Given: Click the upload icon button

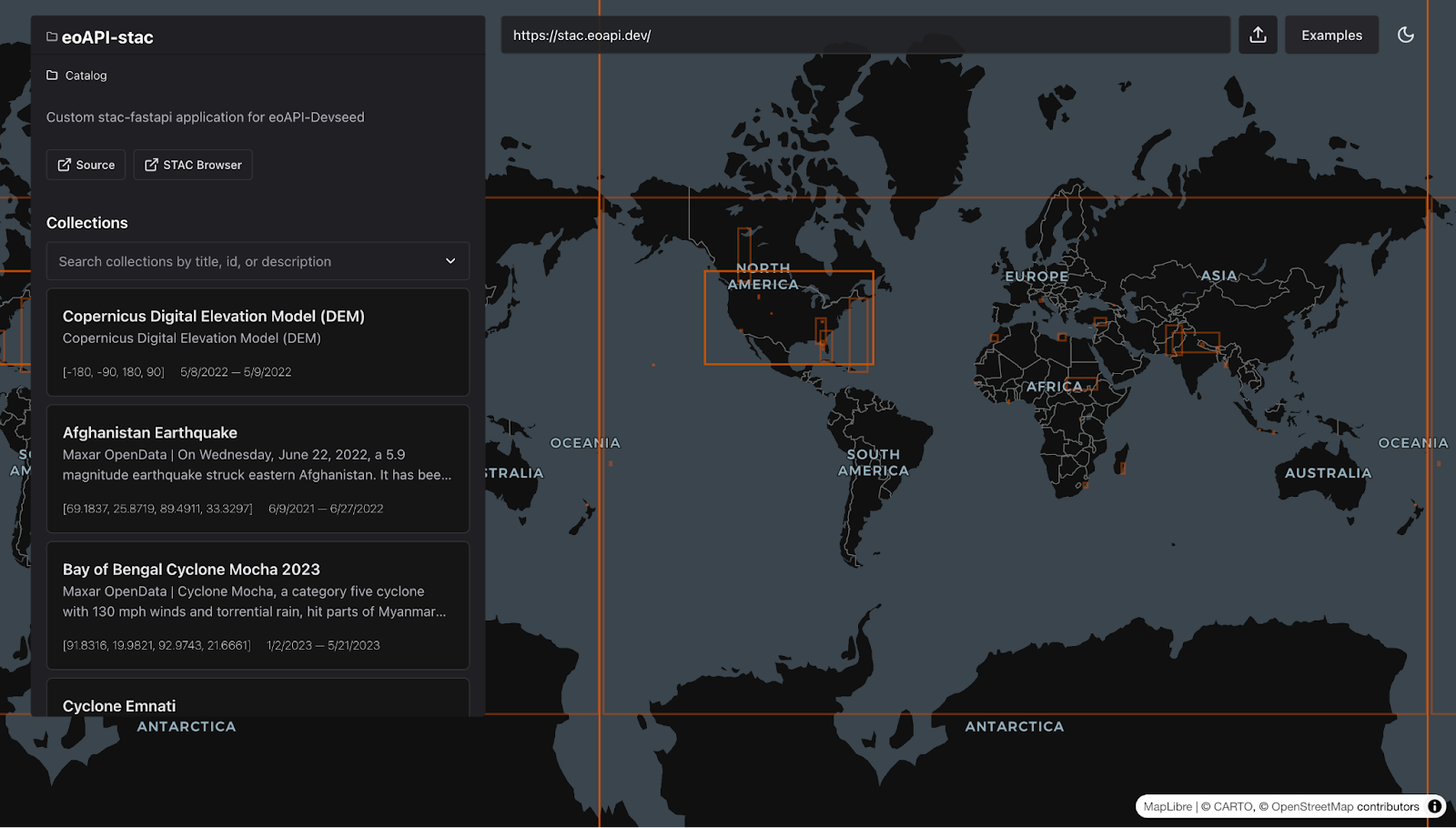Looking at the screenshot, I should point(1258,35).
